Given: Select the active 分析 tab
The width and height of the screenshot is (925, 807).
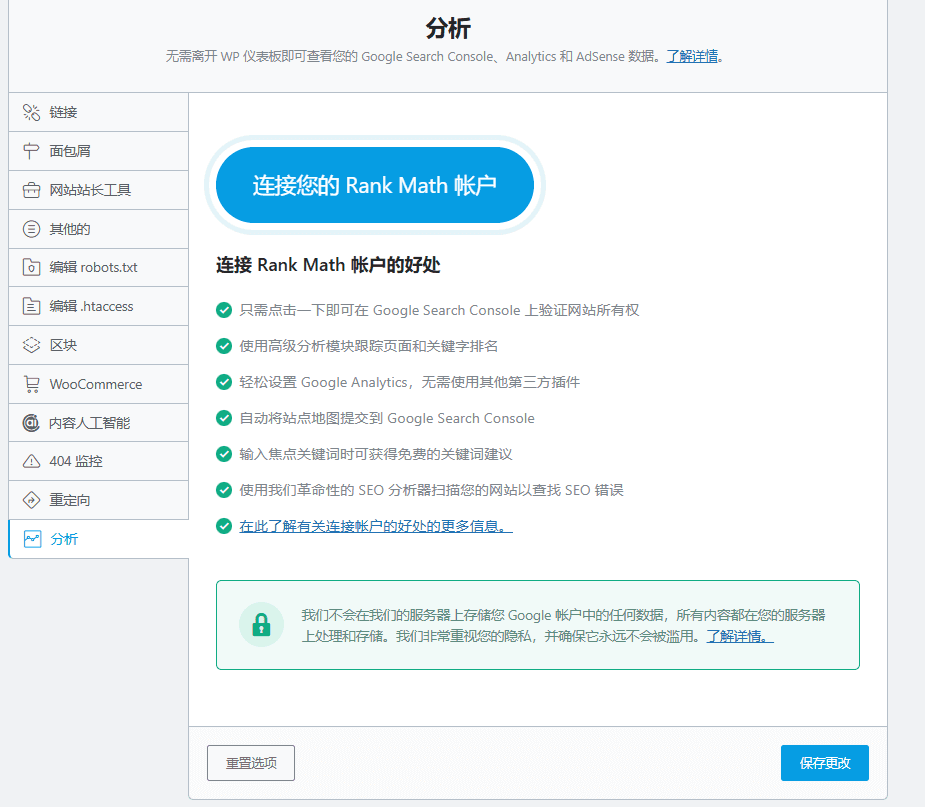Looking at the screenshot, I should (99, 539).
